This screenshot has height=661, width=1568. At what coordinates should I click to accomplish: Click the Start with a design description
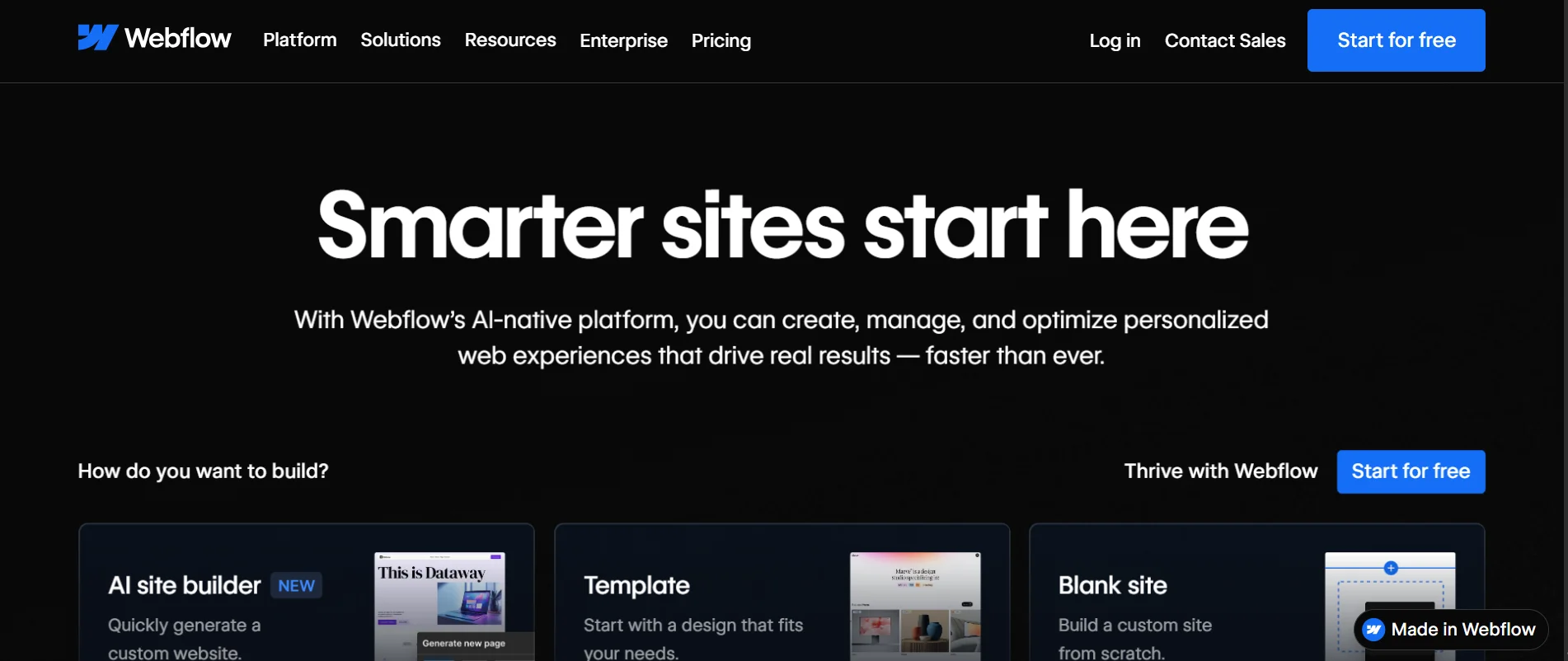(693, 639)
